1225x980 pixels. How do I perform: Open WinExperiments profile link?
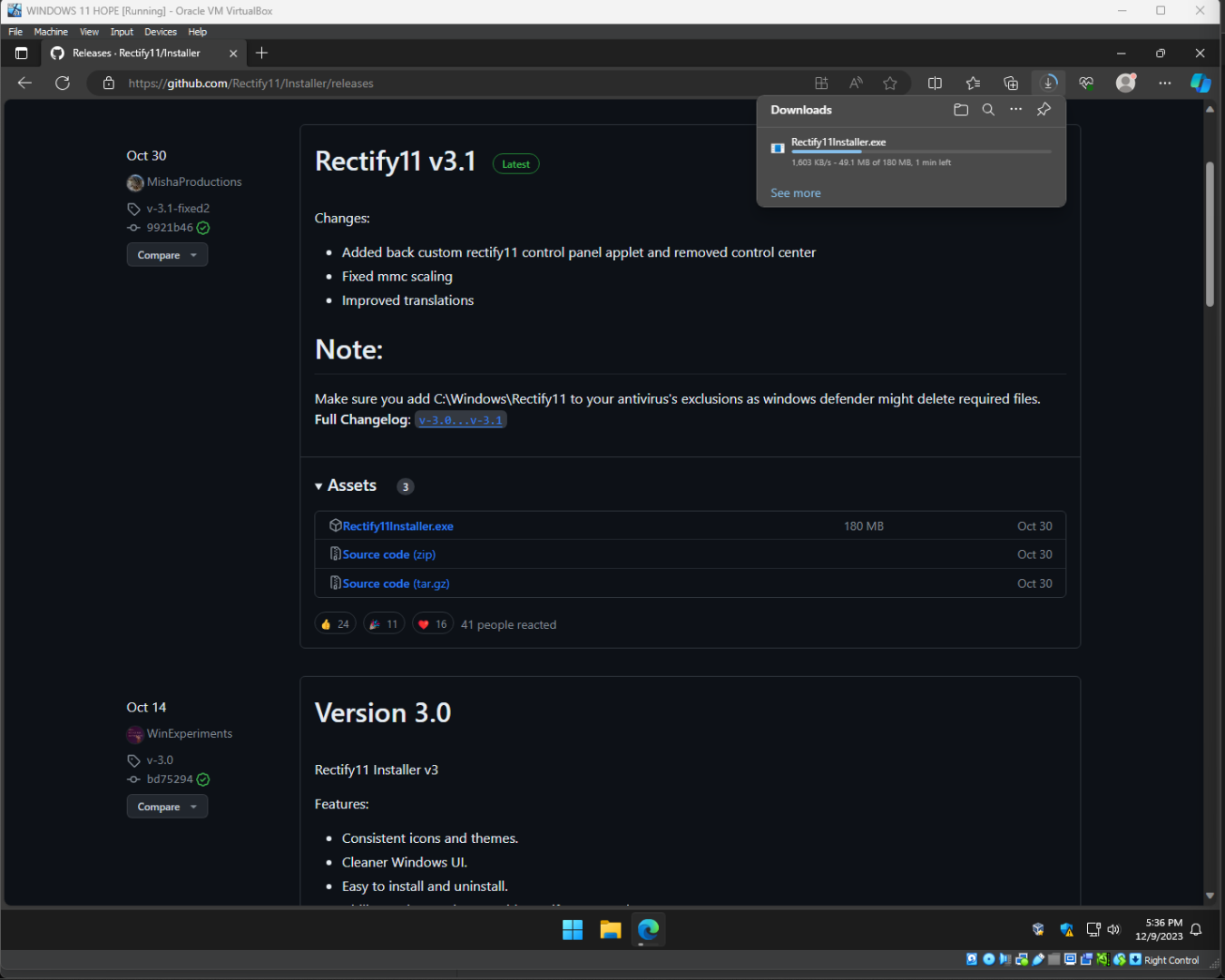(x=190, y=734)
